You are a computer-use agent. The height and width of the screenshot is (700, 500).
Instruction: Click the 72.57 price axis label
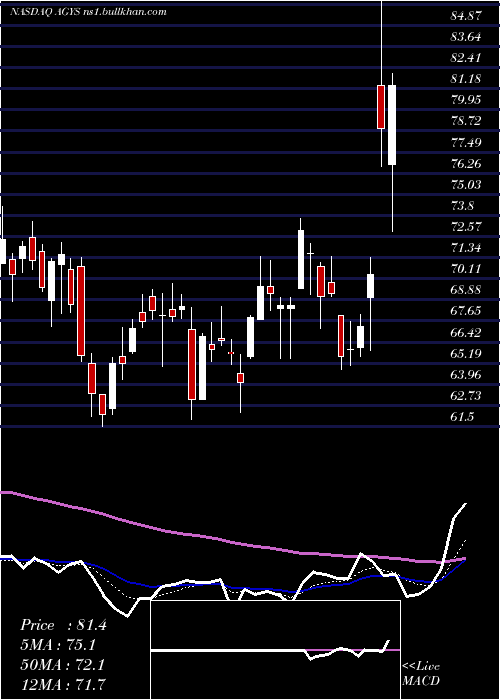(x=466, y=226)
